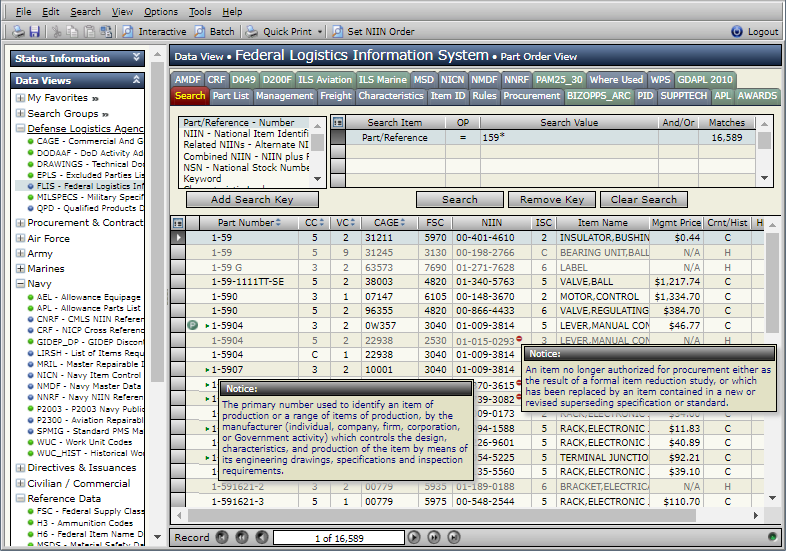Click the Search button
This screenshot has width=786, height=551.
460,200
